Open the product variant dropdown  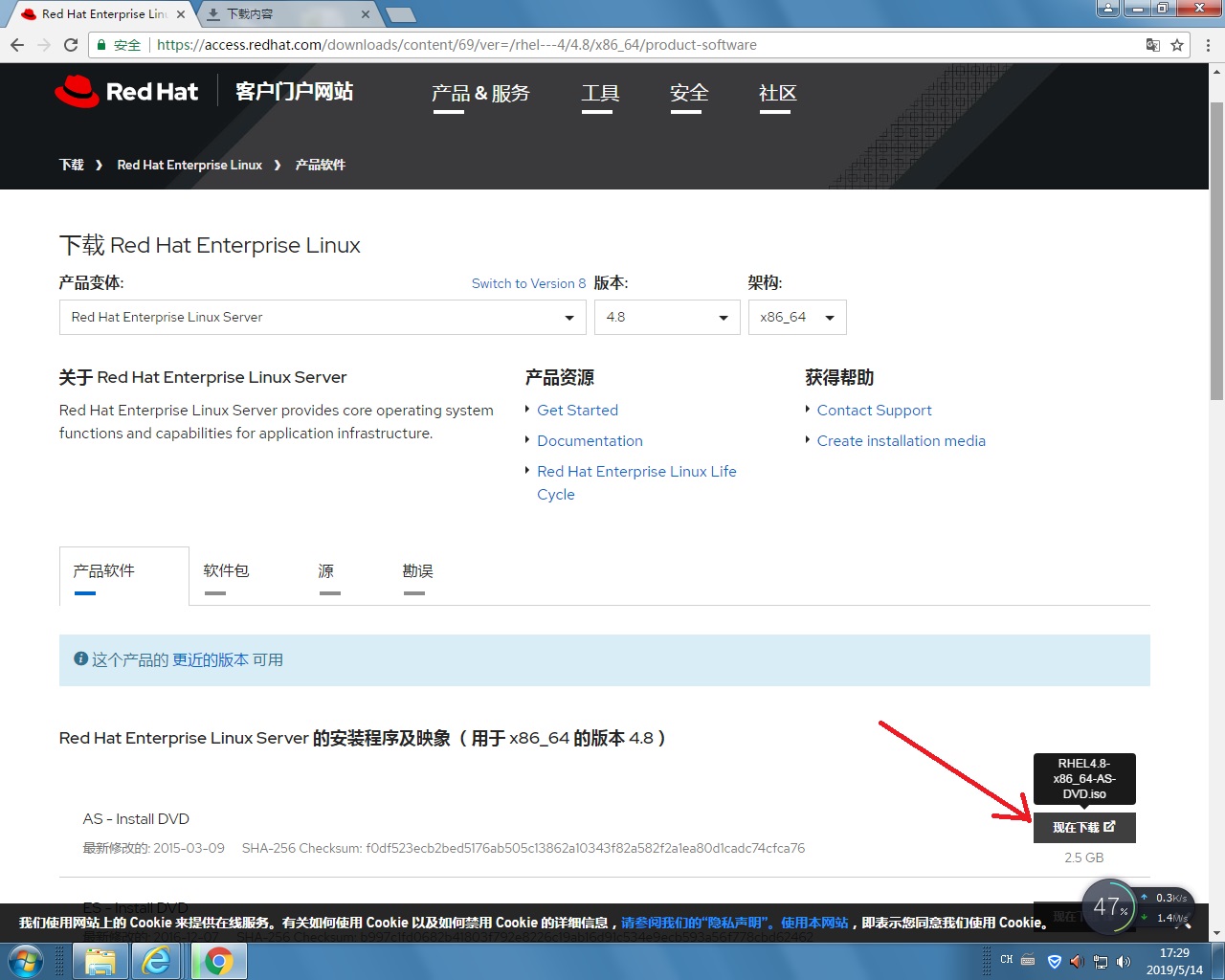coord(323,317)
